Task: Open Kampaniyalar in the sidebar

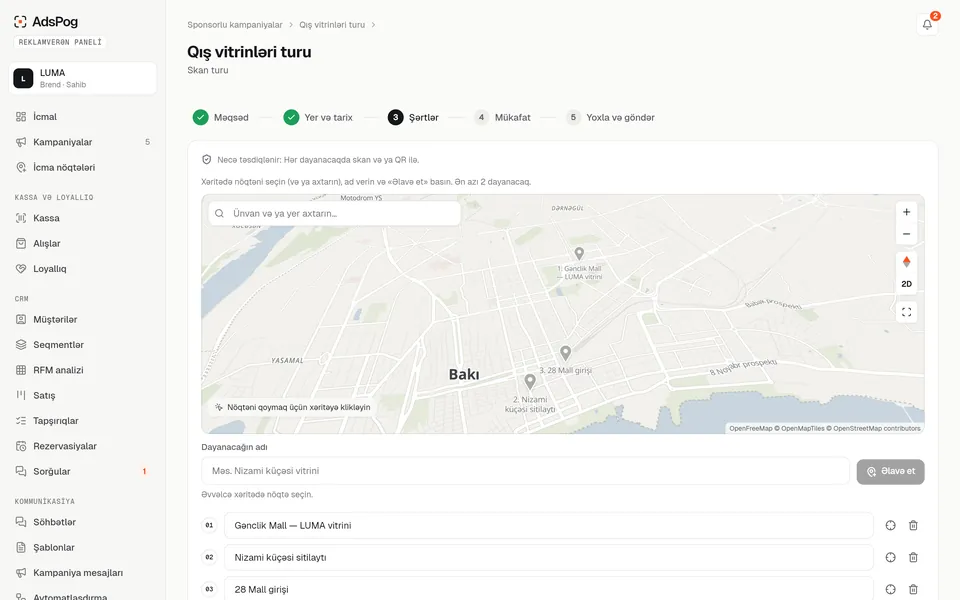Action: (83, 142)
